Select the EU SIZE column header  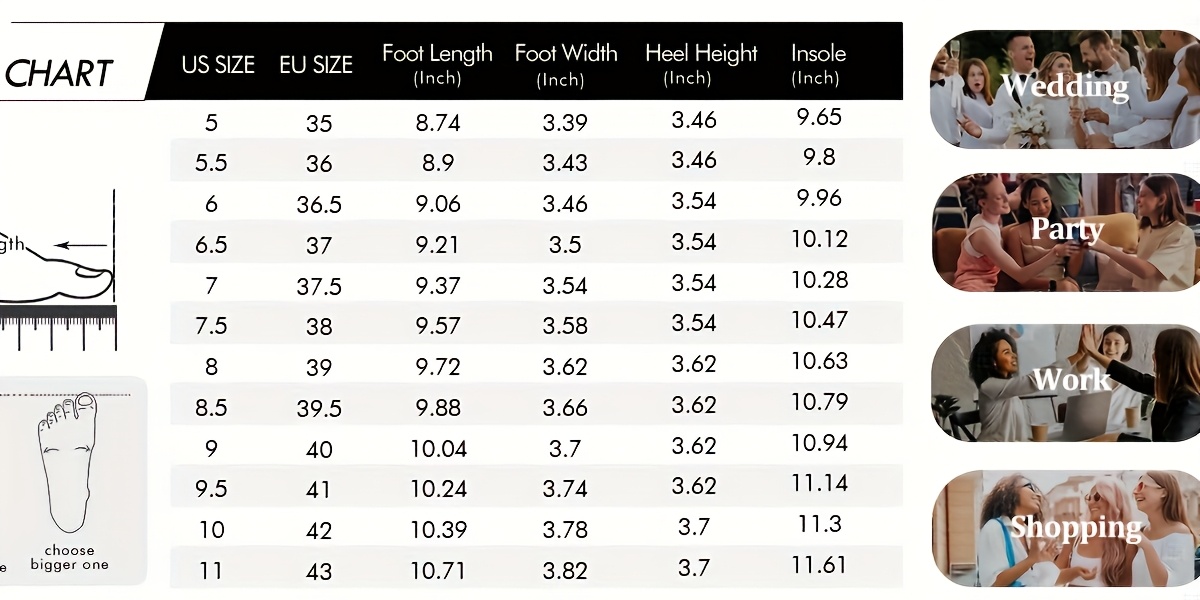[x=316, y=65]
